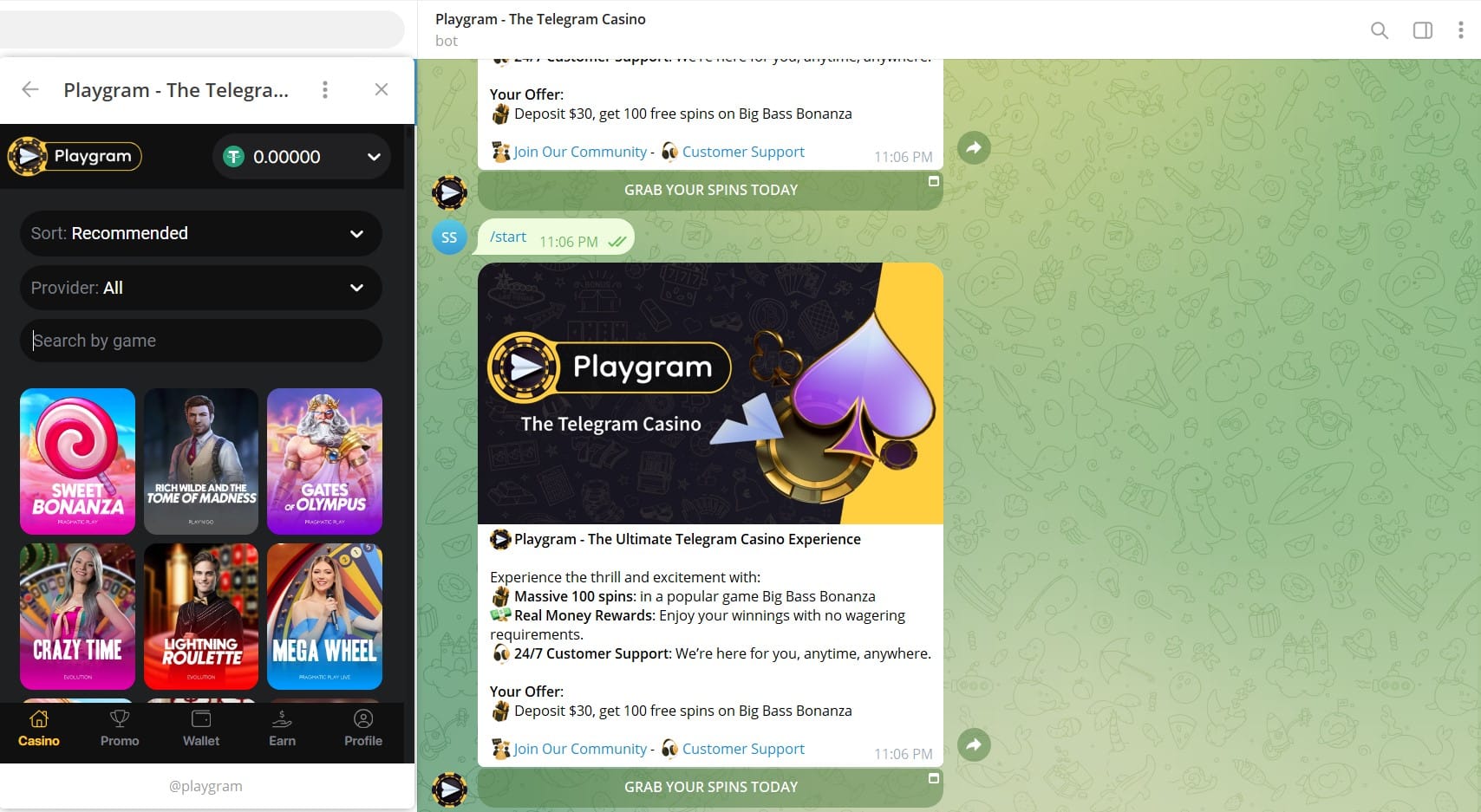This screenshot has height=812, width=1481.
Task: Click the SS user avatar
Action: pyautogui.click(x=449, y=237)
